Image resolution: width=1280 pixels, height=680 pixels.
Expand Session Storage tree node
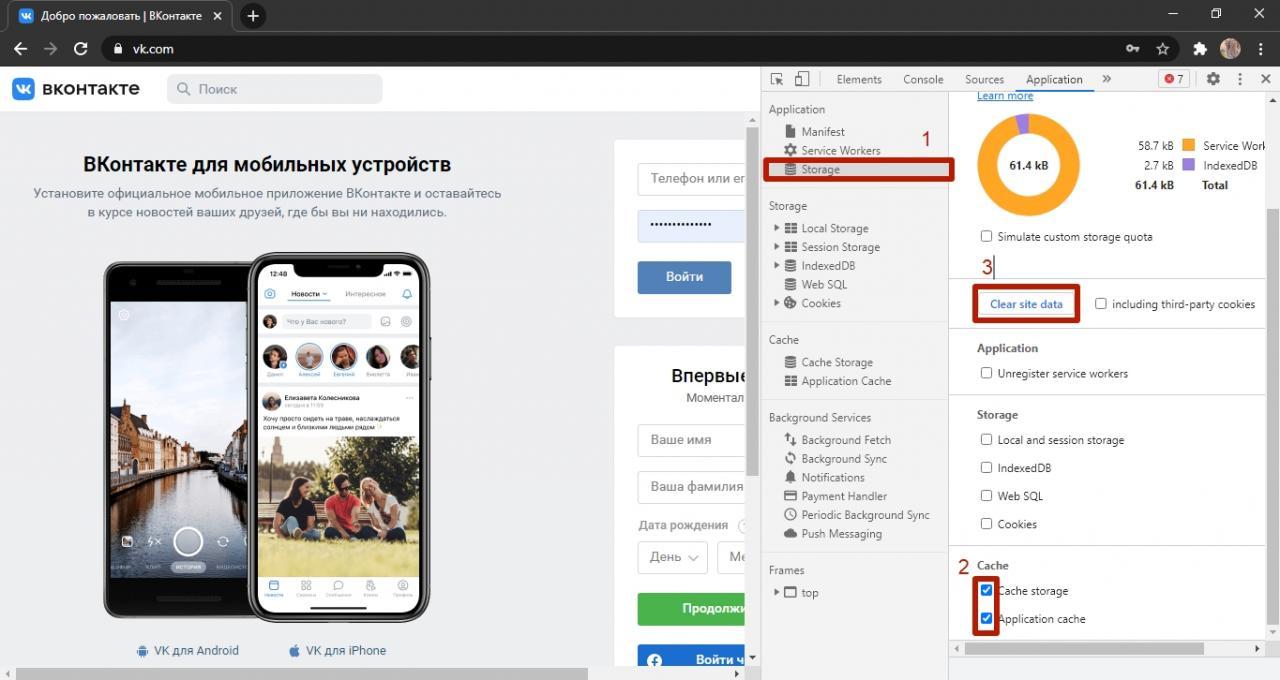777,248
